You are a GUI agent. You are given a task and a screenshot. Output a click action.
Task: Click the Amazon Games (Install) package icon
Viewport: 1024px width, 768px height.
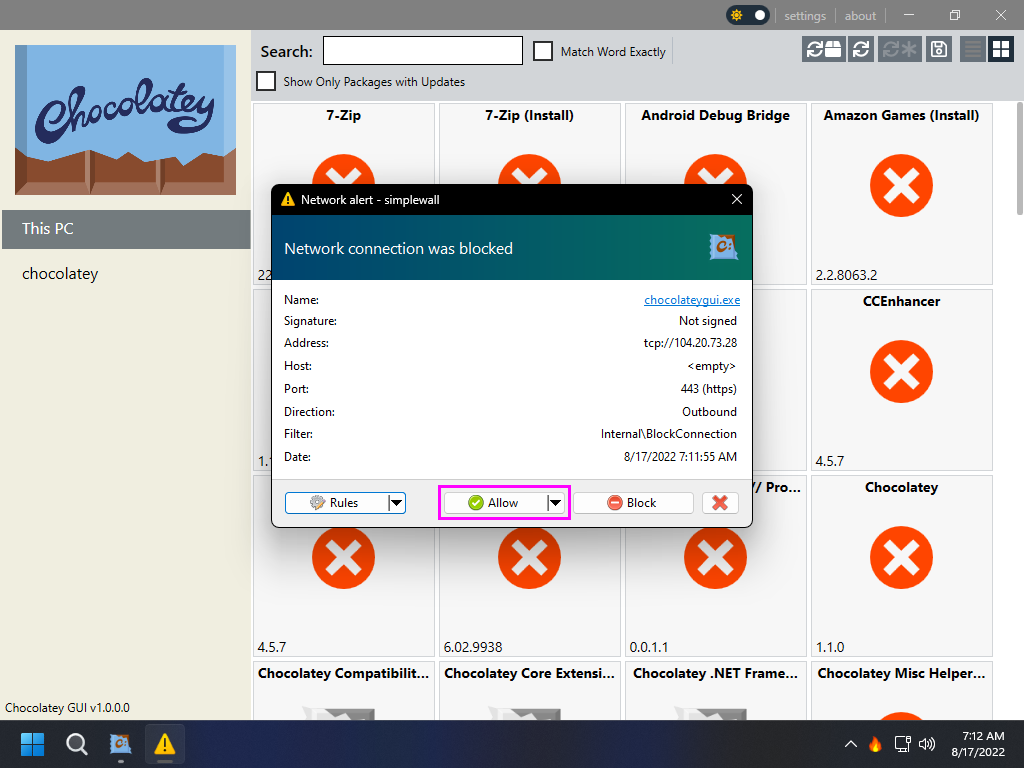tap(901, 185)
